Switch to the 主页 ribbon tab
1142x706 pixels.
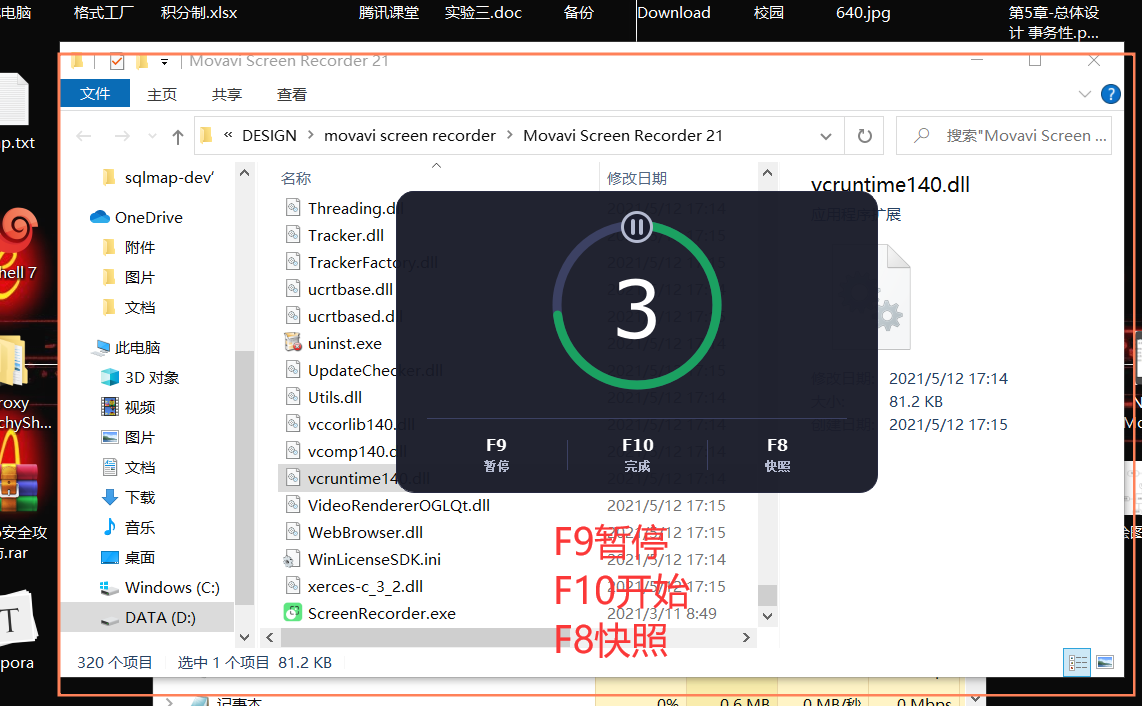(162, 95)
